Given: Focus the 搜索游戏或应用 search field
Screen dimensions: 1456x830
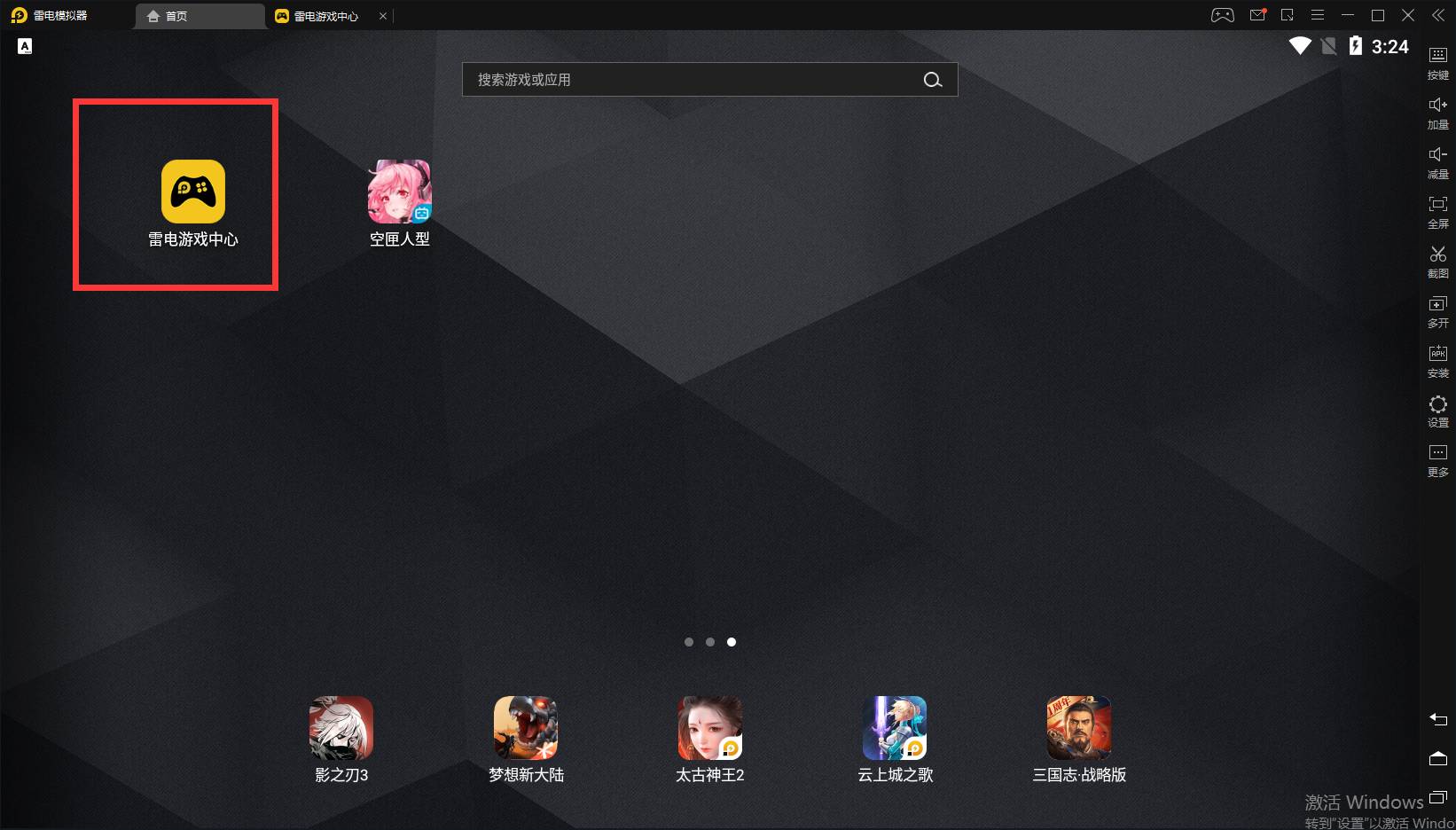Looking at the screenshot, I should point(709,80).
